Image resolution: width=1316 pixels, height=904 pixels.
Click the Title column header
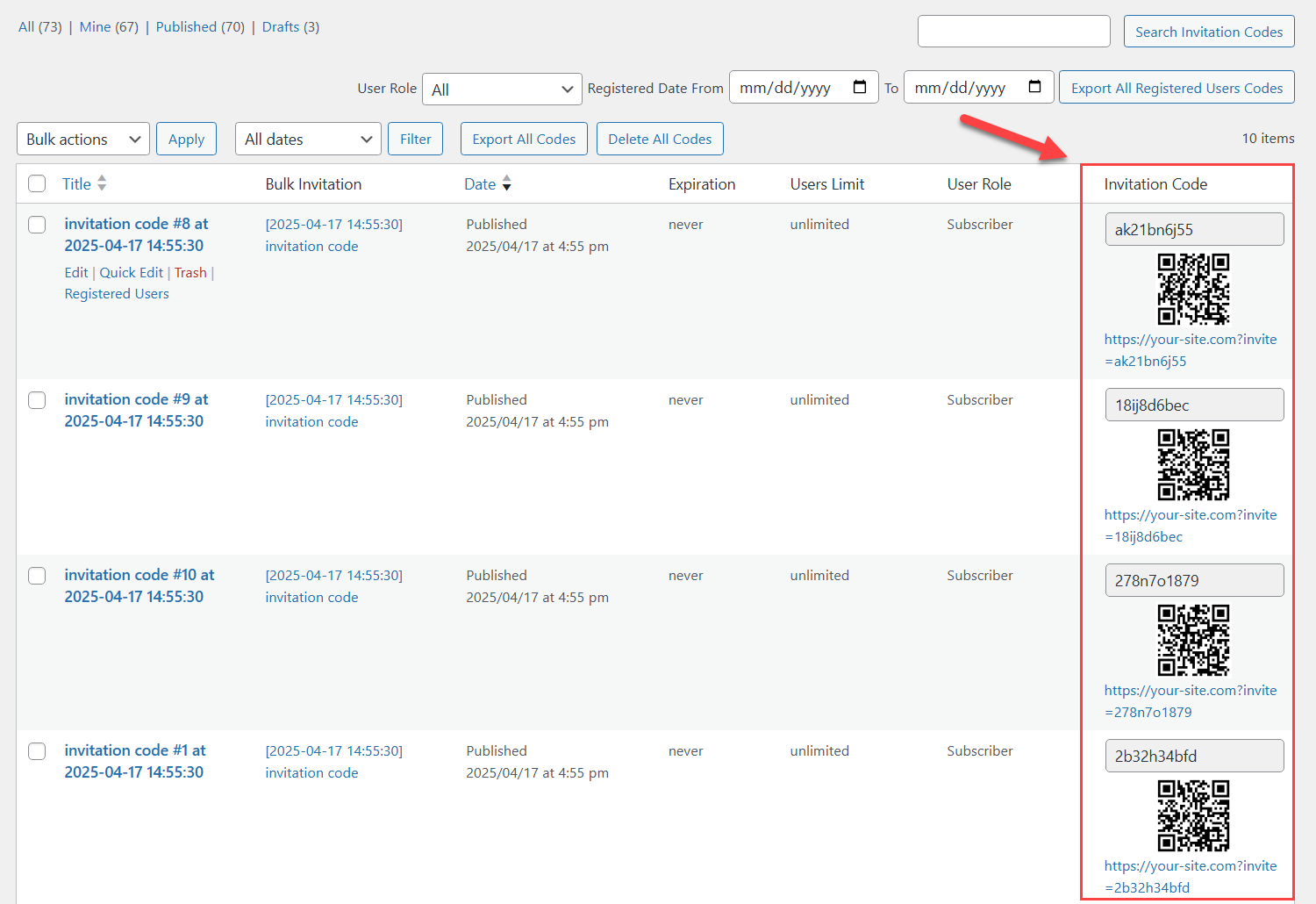[x=76, y=183]
